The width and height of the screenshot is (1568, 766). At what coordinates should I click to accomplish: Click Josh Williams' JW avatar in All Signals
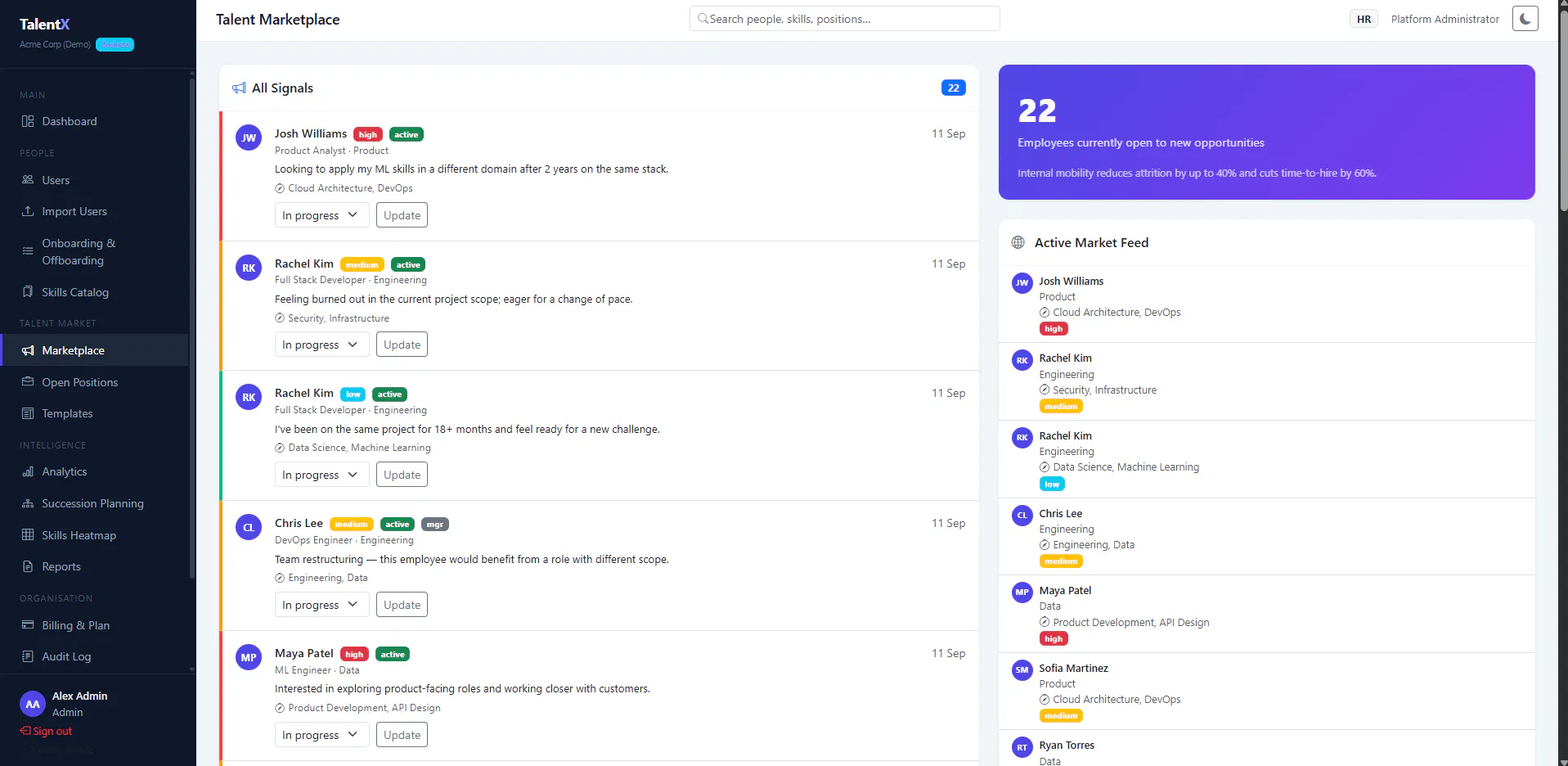[x=249, y=137]
